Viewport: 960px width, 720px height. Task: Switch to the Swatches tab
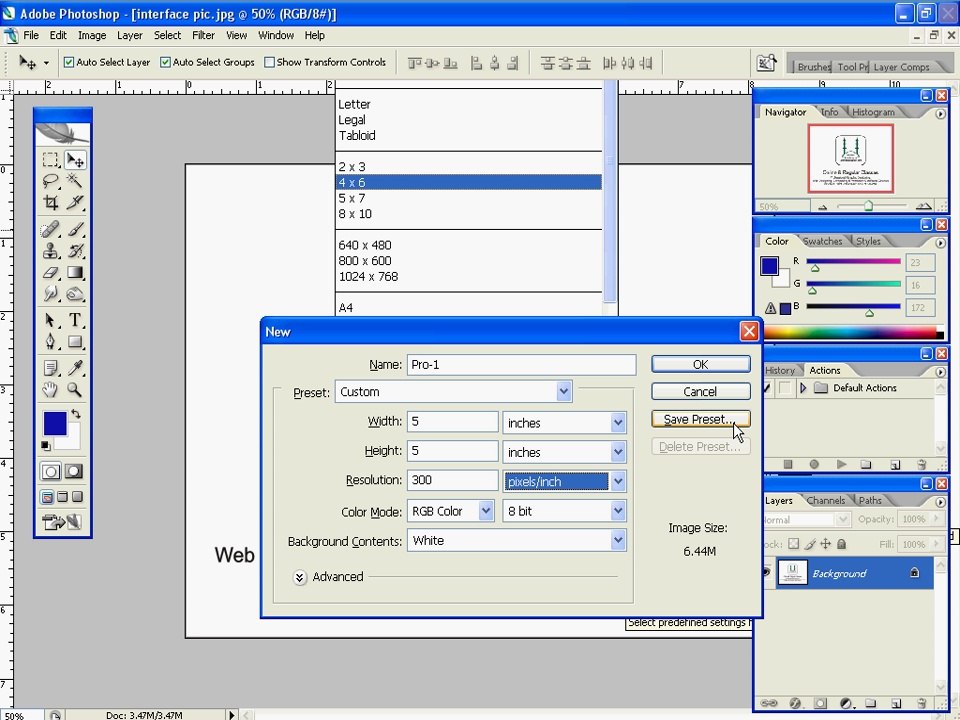click(822, 241)
